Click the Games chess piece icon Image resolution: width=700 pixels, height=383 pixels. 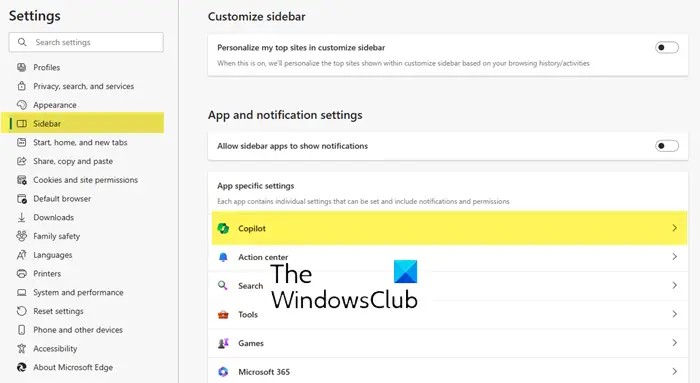tap(223, 343)
